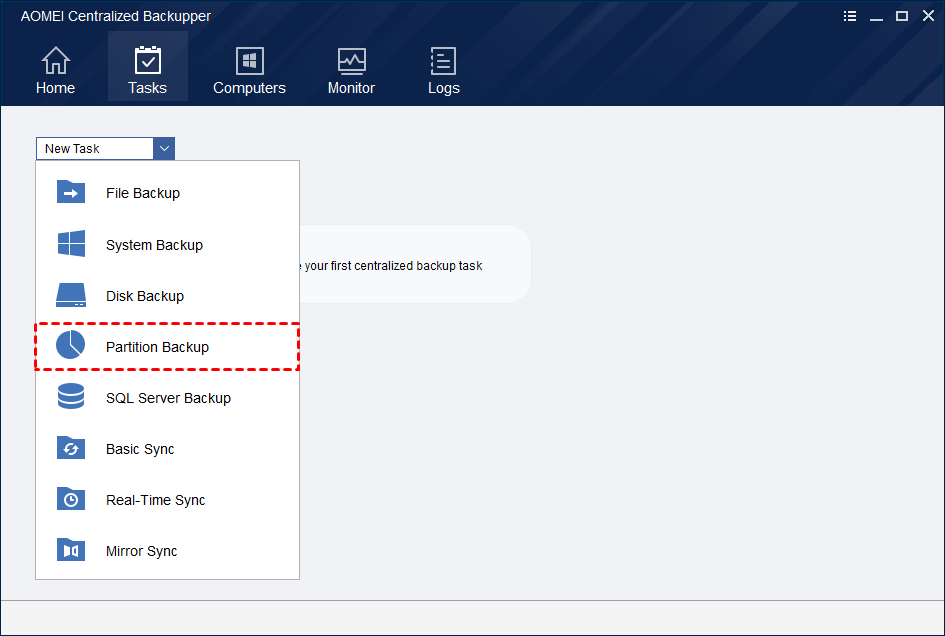
Task: Close the Backupper window
Action: [x=928, y=16]
